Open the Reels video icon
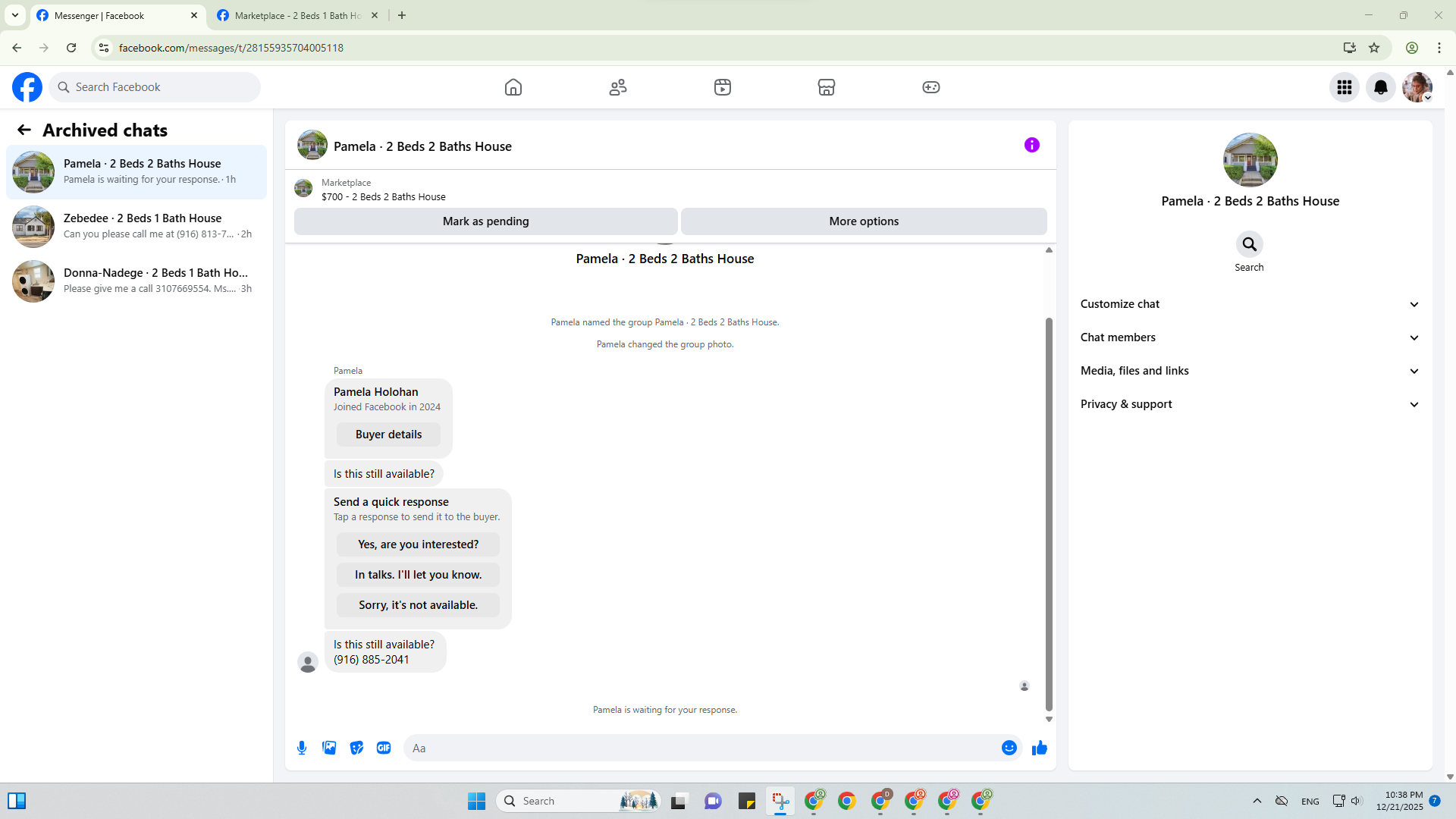The height and width of the screenshot is (819, 1456). [x=723, y=87]
